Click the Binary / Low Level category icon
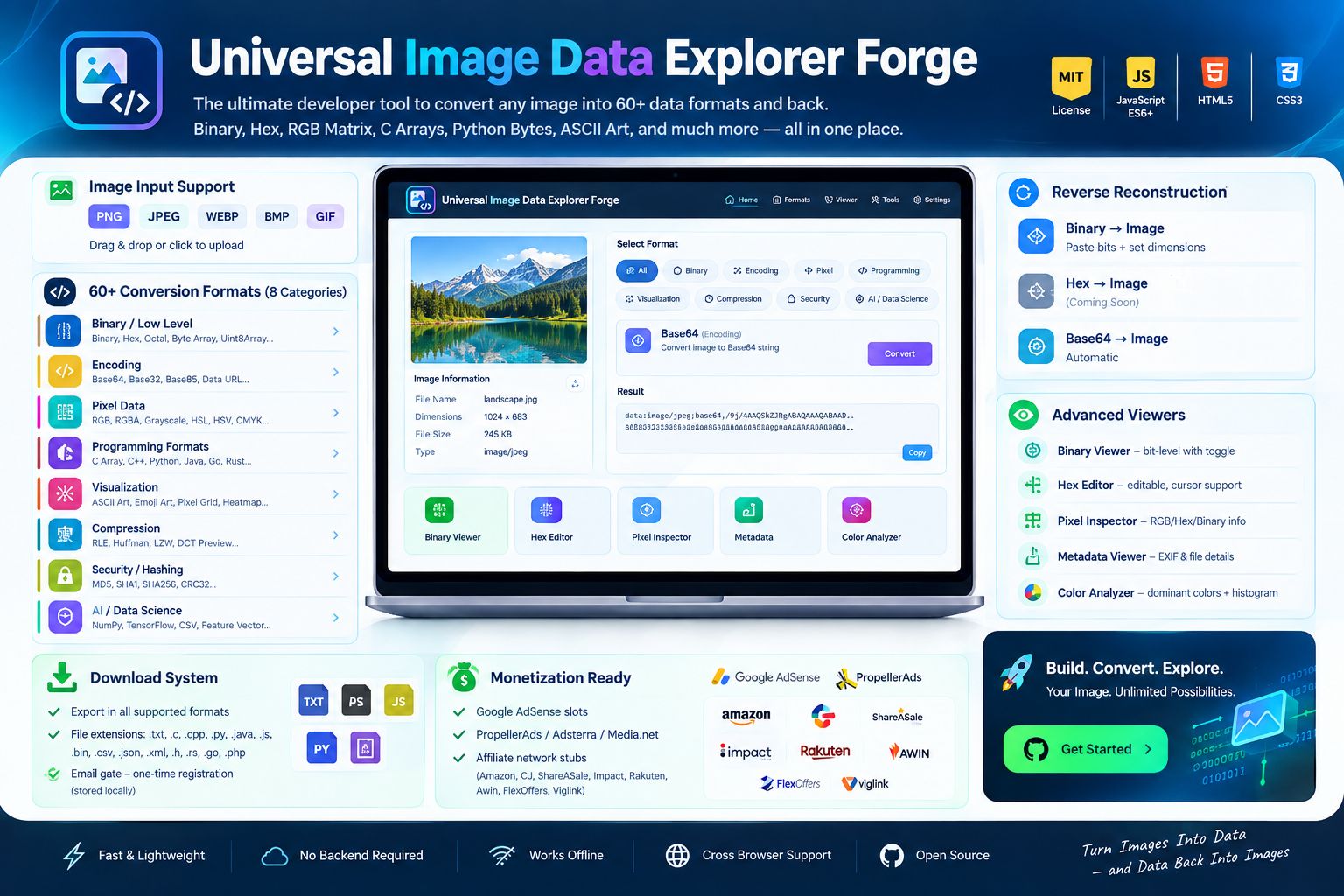 64,331
